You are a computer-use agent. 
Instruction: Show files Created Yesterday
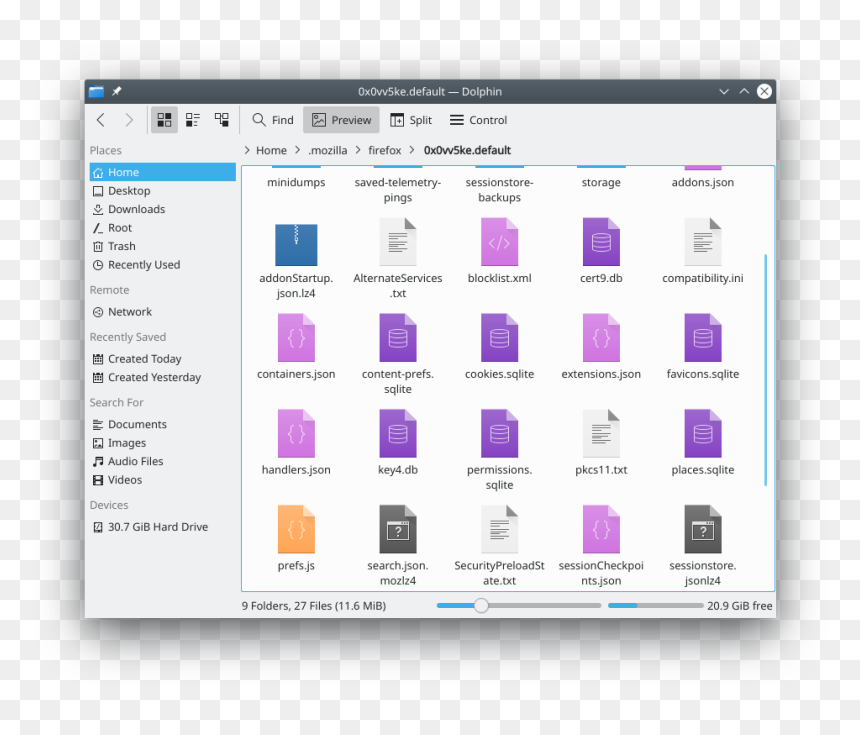click(x=162, y=377)
